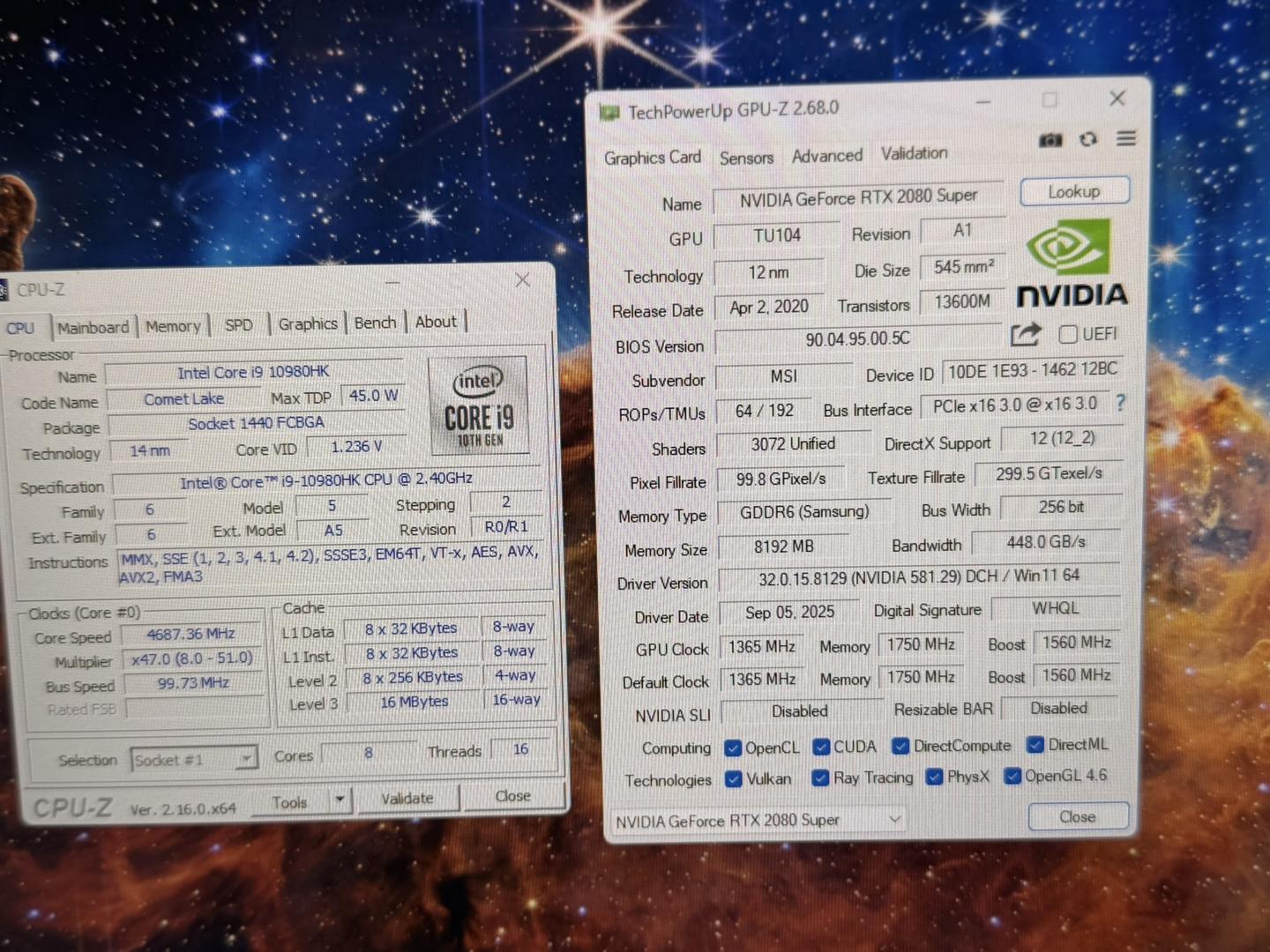The image size is (1270, 952).
Task: Toggle the OpenGL 4.6 checkbox
Action: tap(1012, 776)
